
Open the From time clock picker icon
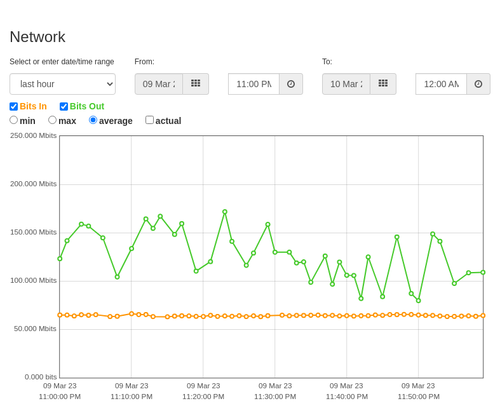pyautogui.click(x=291, y=84)
